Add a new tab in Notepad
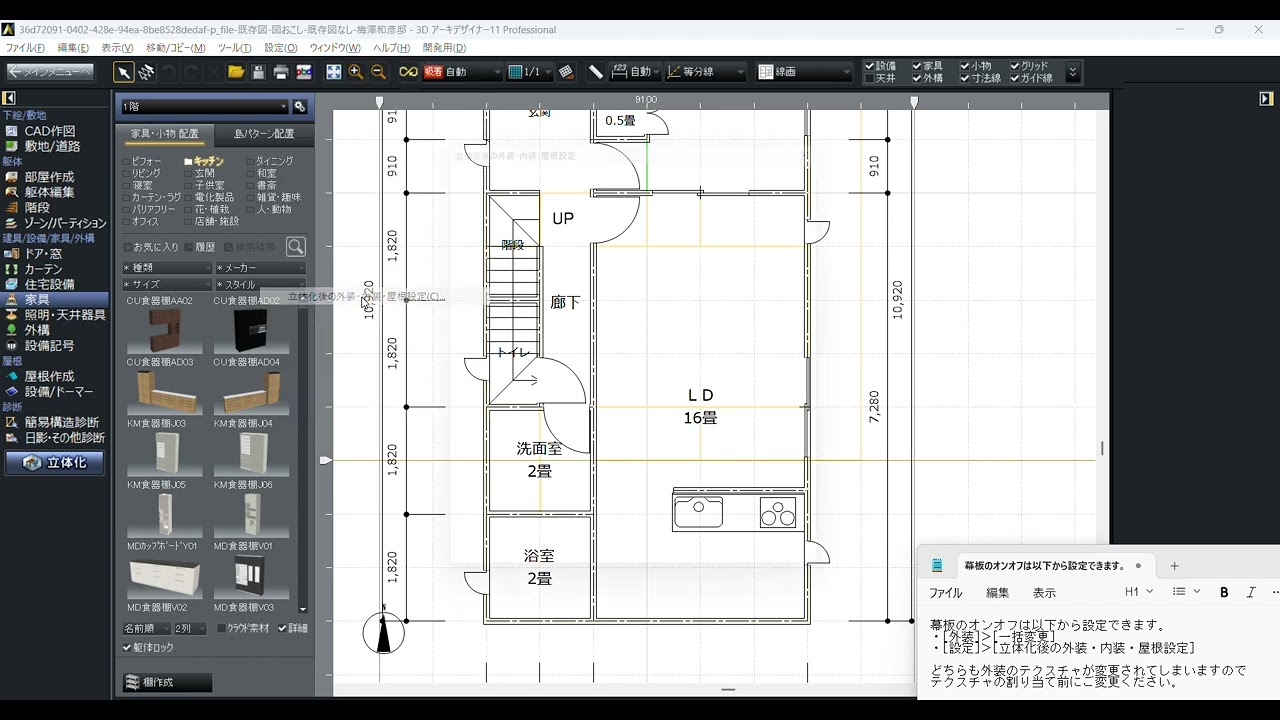Viewport: 1280px width, 720px height. (x=1175, y=566)
